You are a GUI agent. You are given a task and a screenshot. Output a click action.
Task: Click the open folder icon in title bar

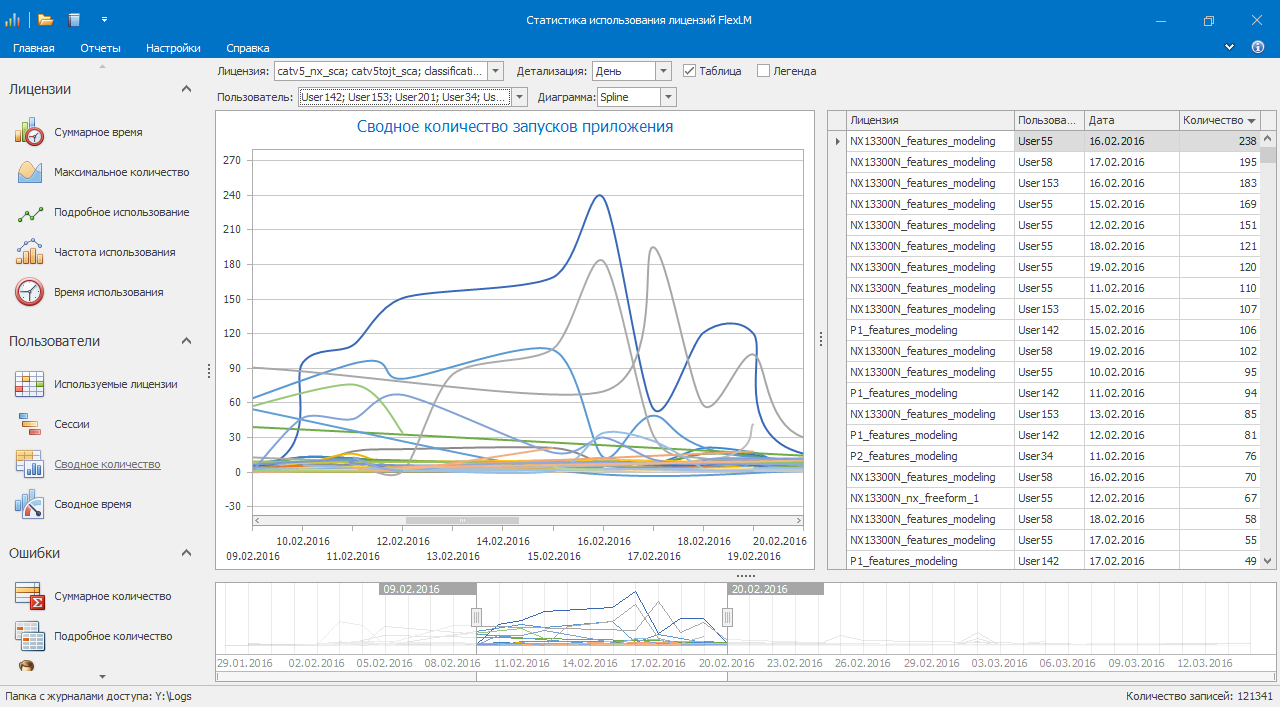[46, 20]
